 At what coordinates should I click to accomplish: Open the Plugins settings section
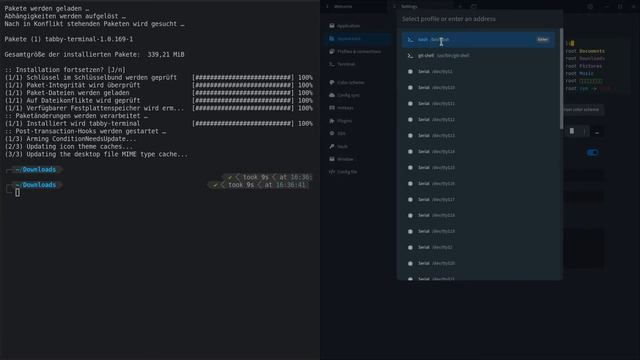click(x=344, y=121)
